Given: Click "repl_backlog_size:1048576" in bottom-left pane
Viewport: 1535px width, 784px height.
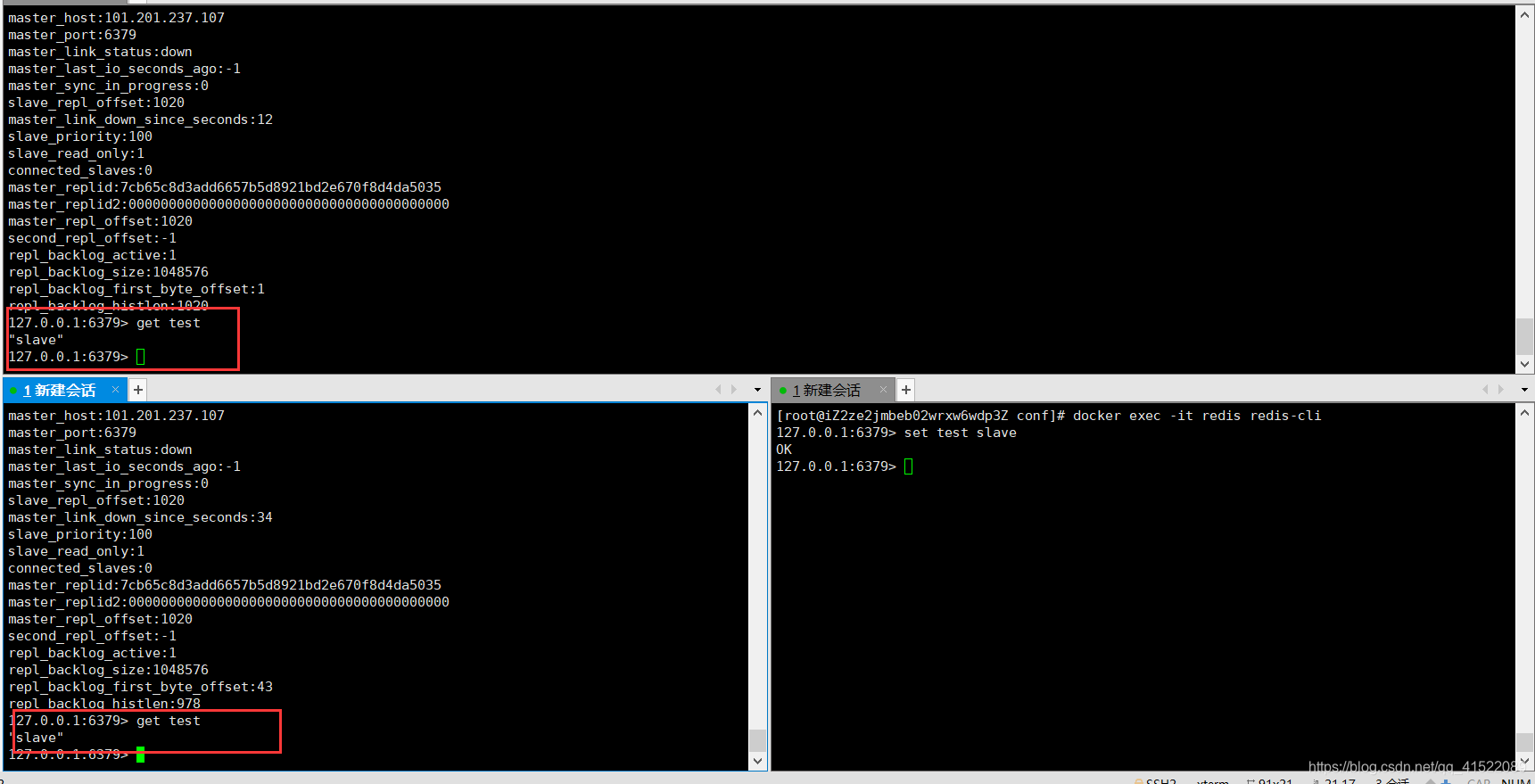Looking at the screenshot, I should (108, 670).
